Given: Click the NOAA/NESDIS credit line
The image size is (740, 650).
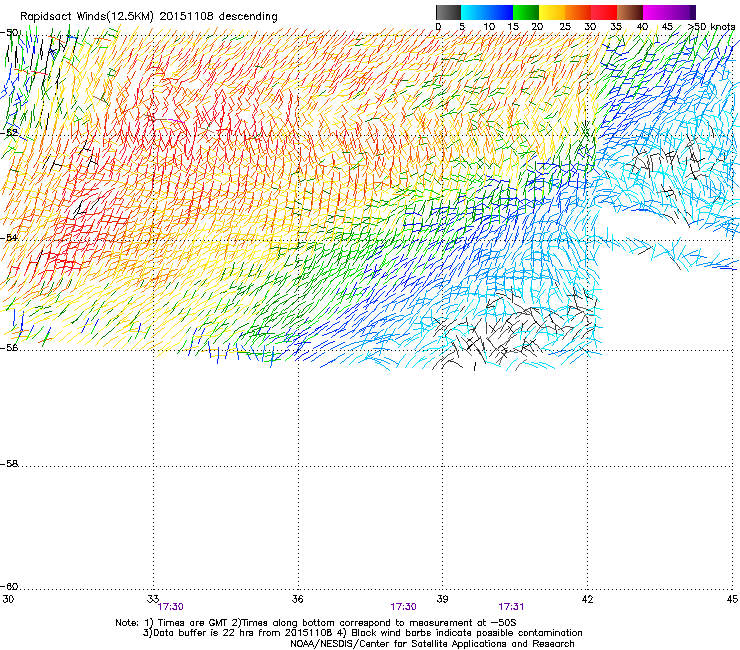Looking at the screenshot, I should coord(432,644).
